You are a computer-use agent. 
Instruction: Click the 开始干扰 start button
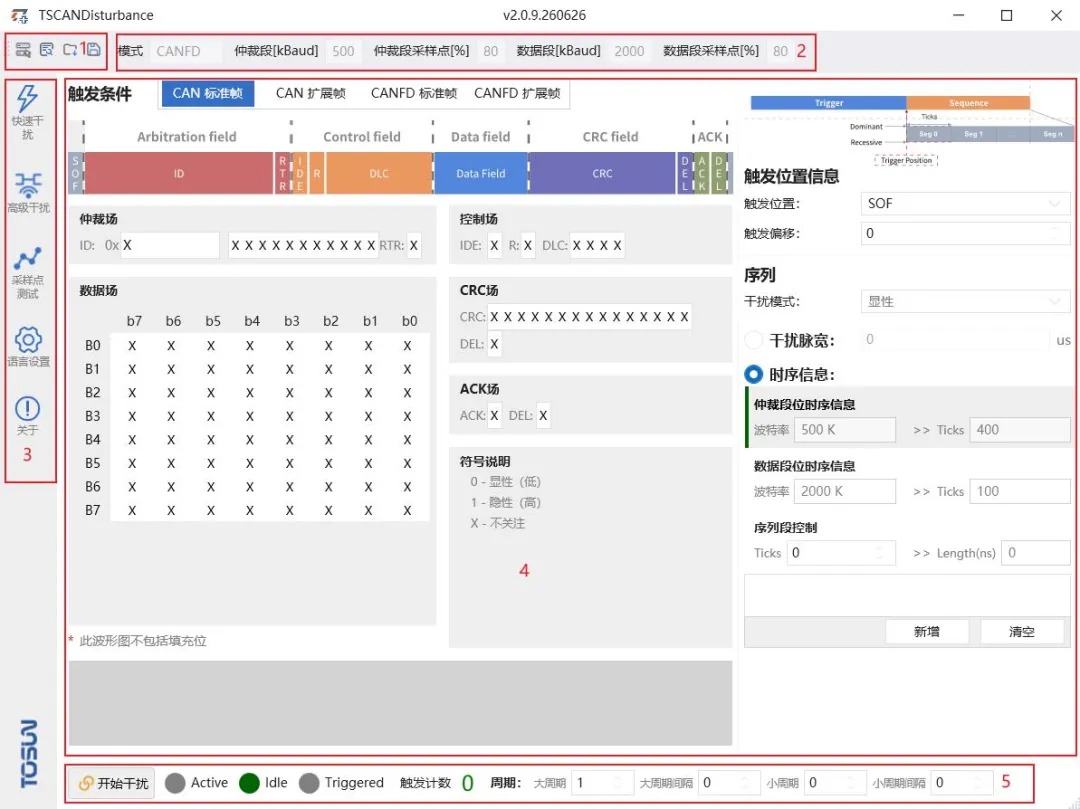click(112, 783)
